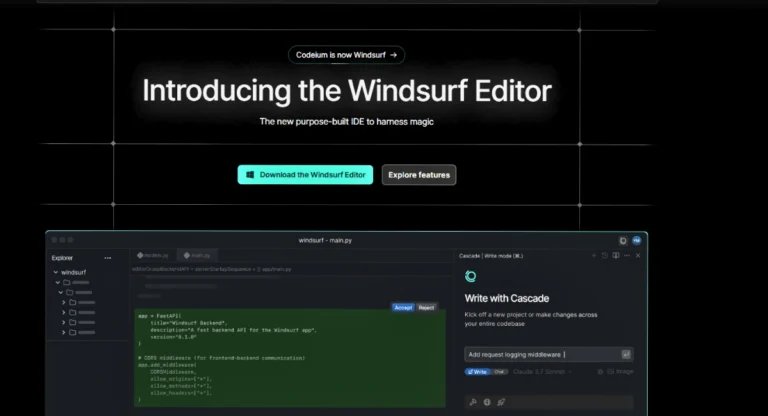Image resolution: width=768 pixels, height=416 pixels.
Task: Close the Cascade panel
Action: 638,256
